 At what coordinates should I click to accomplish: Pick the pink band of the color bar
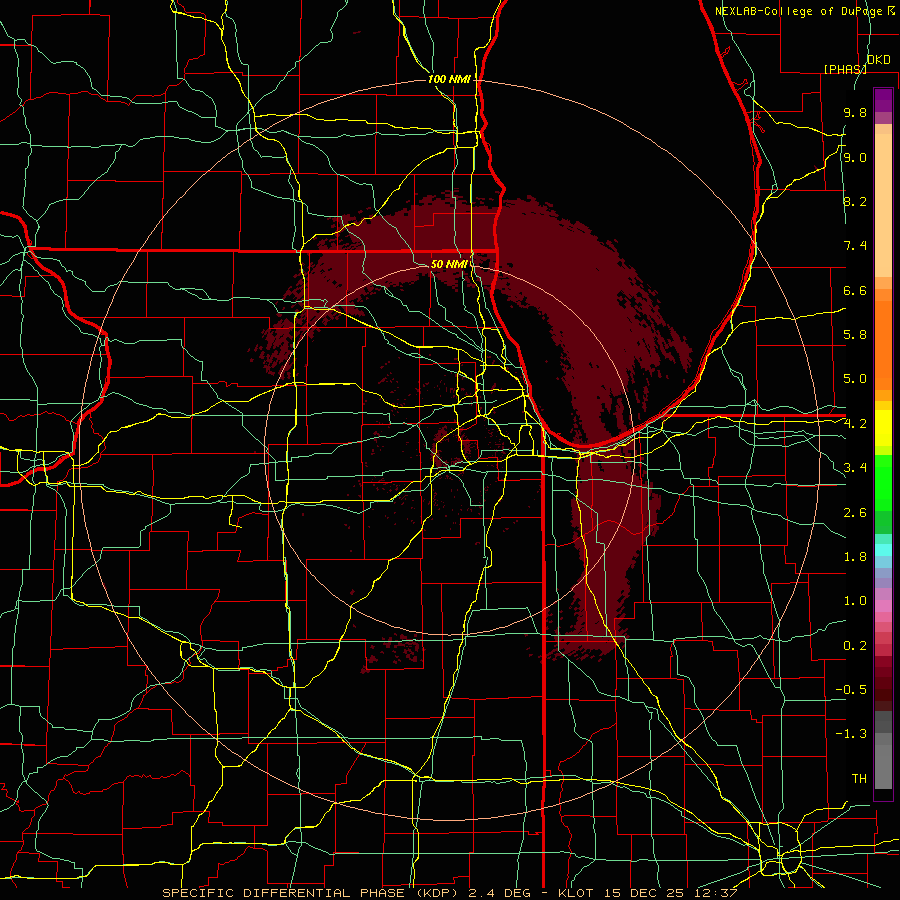point(883,606)
